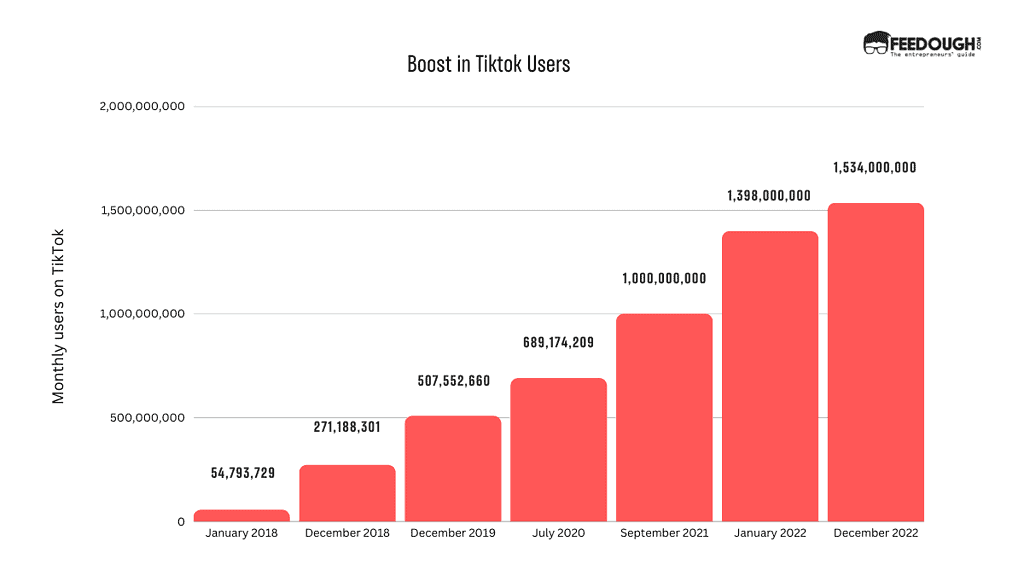
Task: Click the 1,398,000,000 data label
Action: click(x=769, y=196)
